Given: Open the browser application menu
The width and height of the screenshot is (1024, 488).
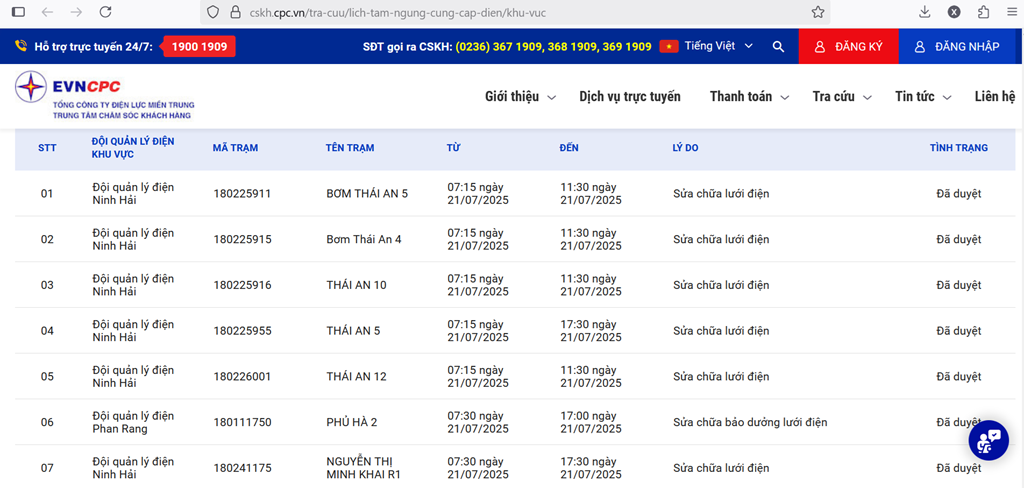Looking at the screenshot, I should [1011, 12].
